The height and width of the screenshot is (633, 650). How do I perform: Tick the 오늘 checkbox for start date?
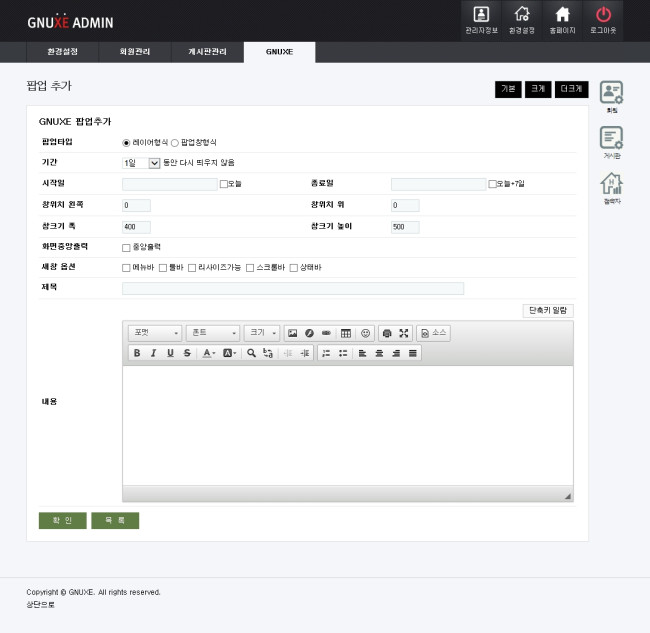(x=223, y=184)
